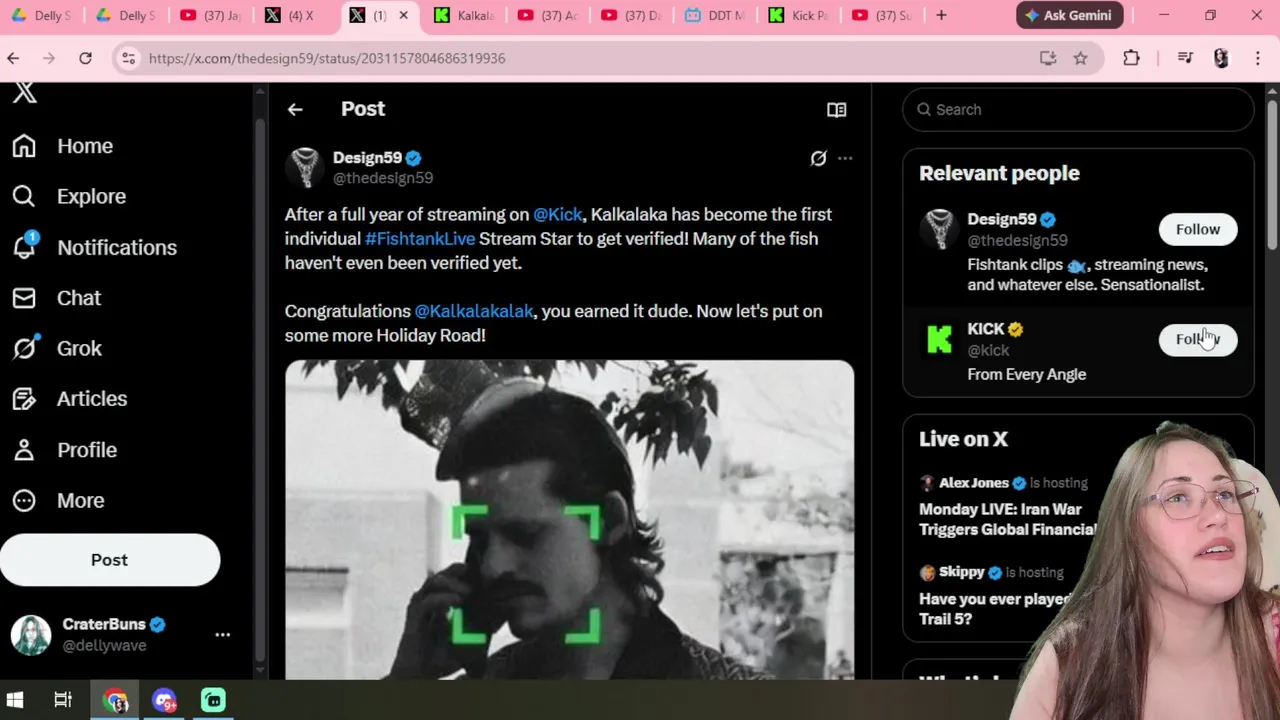Click Design59 avatar in the post

coord(305,167)
